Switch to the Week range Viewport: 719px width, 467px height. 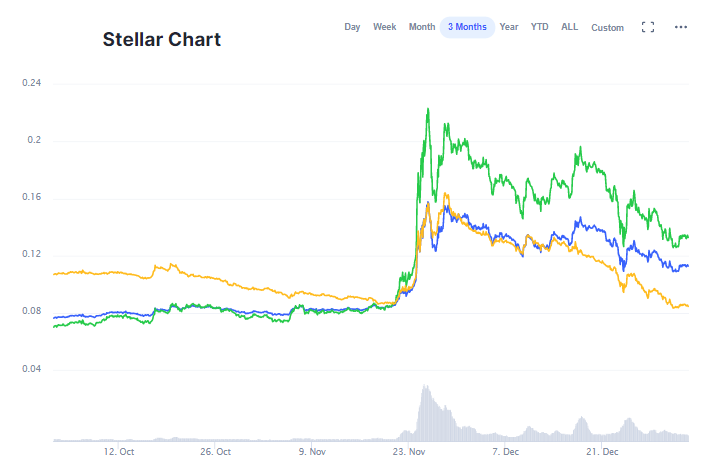point(385,27)
